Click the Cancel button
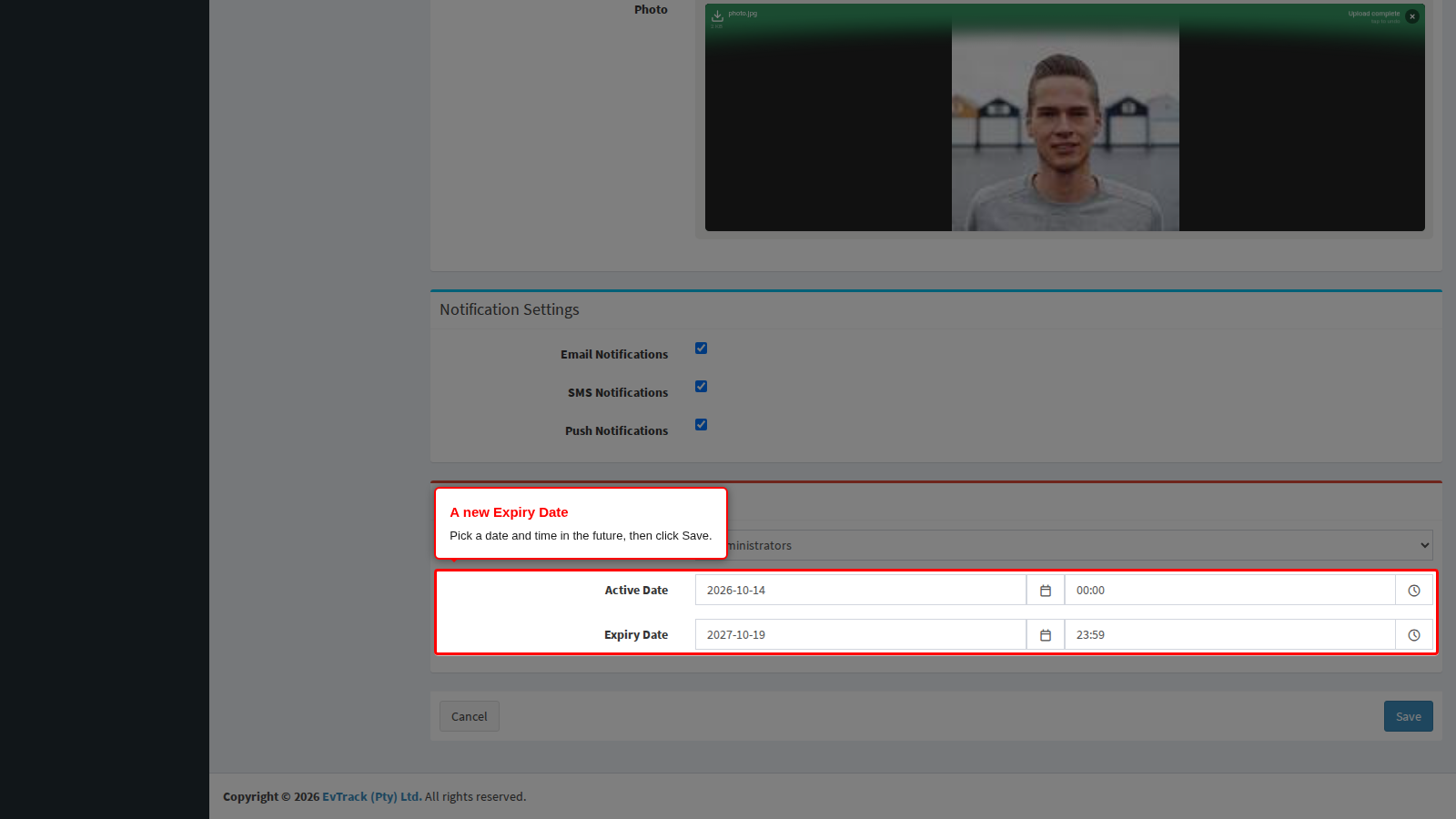Screen dimensions: 1456x819 [x=469, y=716]
